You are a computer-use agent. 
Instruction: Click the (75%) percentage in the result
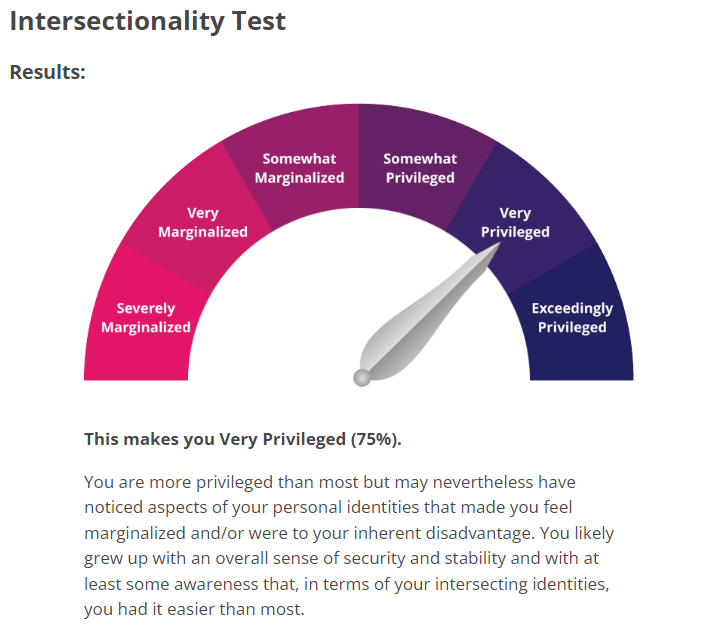click(x=376, y=439)
